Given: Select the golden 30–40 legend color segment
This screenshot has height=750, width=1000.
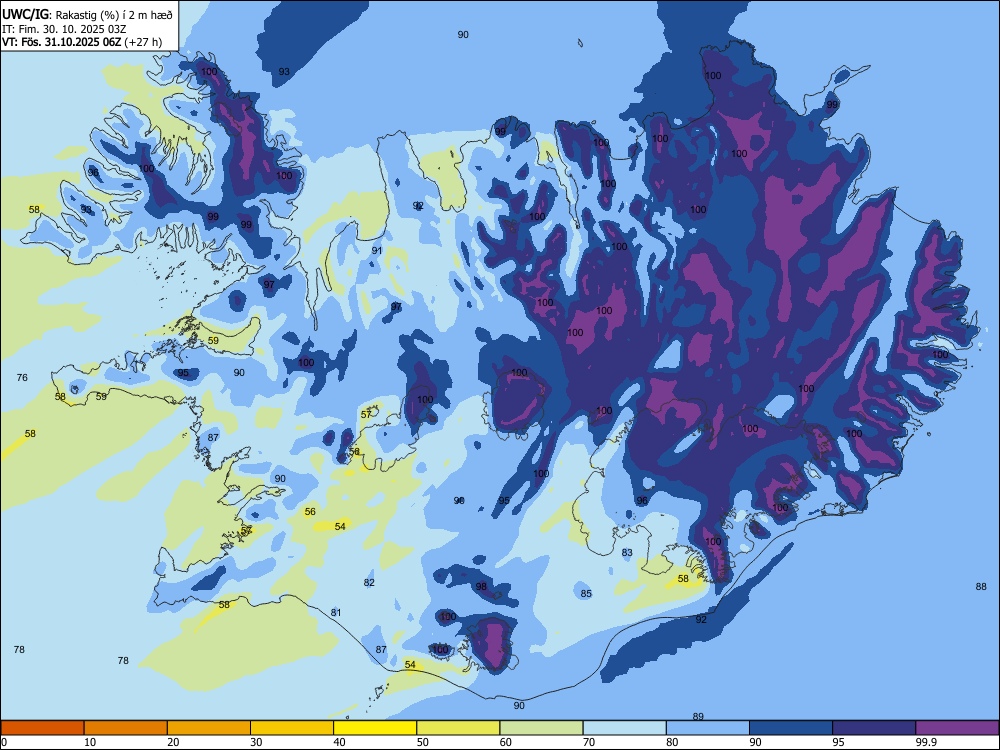Looking at the screenshot, I should (292, 728).
